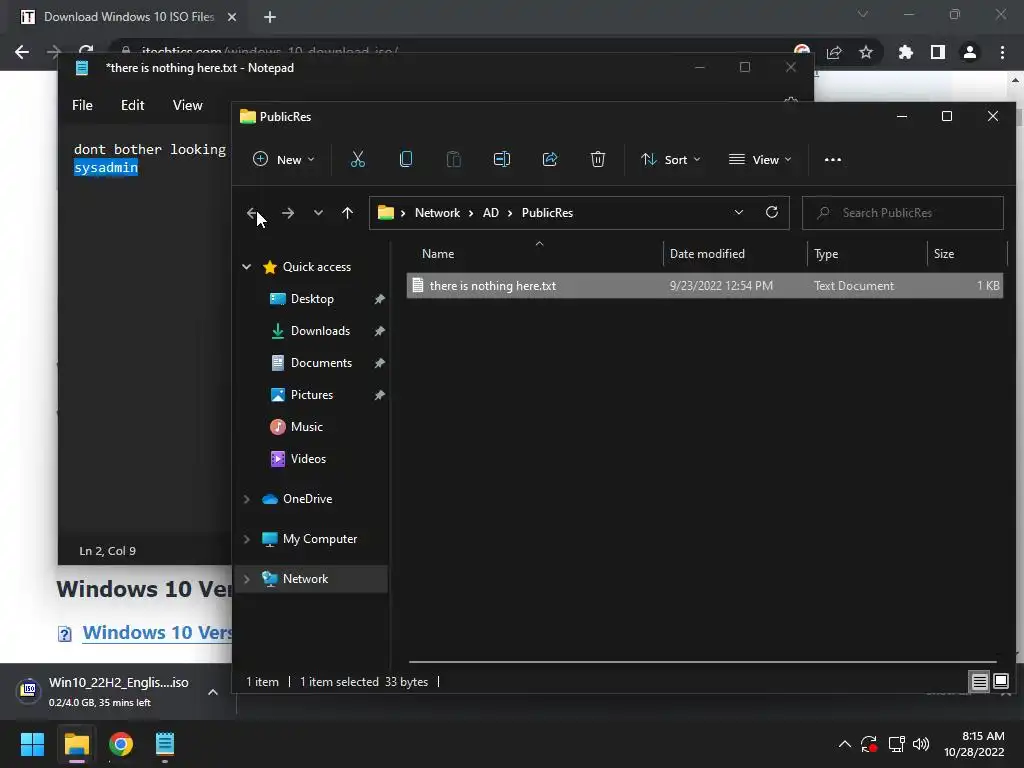1024x768 pixels.
Task: Expand My Computer tree node
Action: tap(246, 539)
